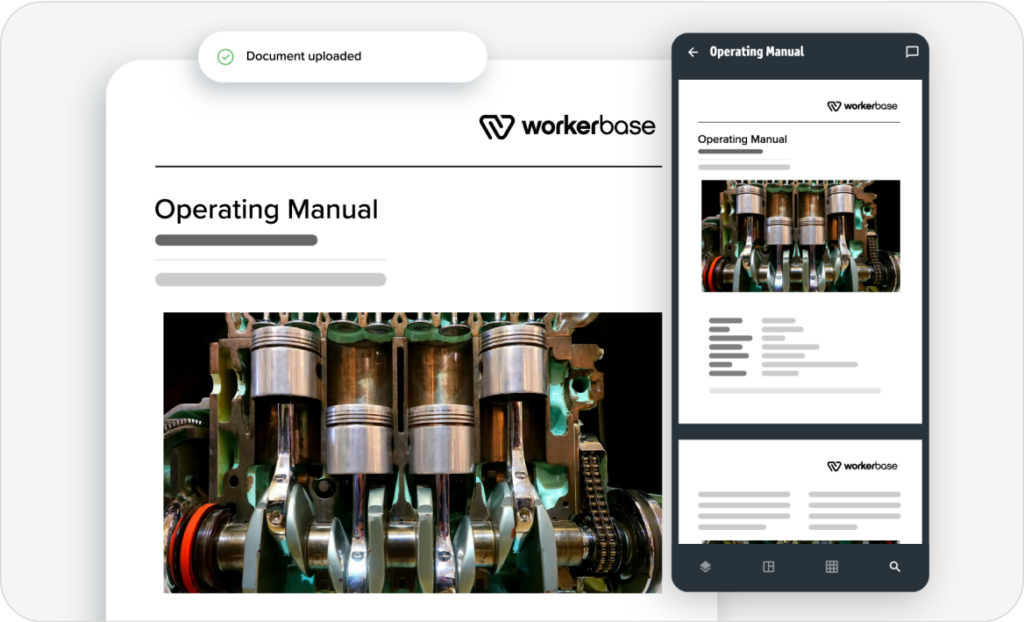Click the Operating Manual label on the mobile page
The width and height of the screenshot is (1024, 622).
741,138
